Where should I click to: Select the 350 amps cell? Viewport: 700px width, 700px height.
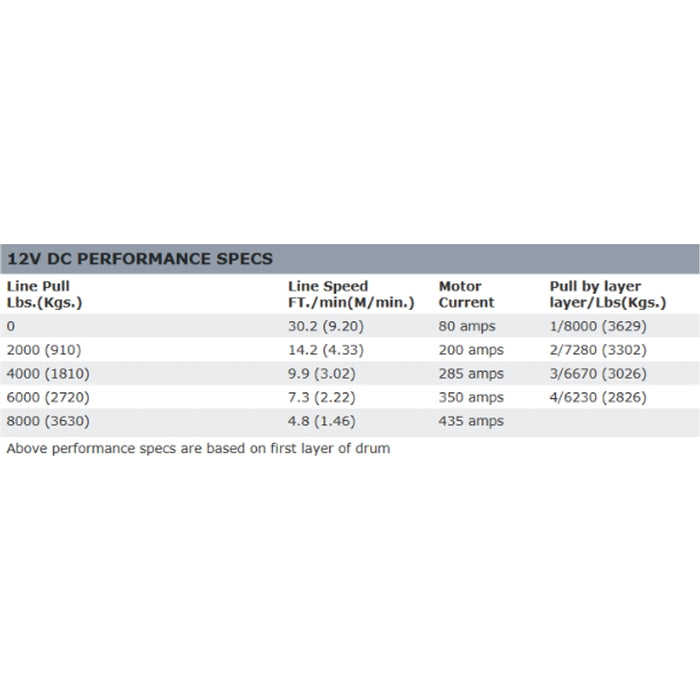471,398
